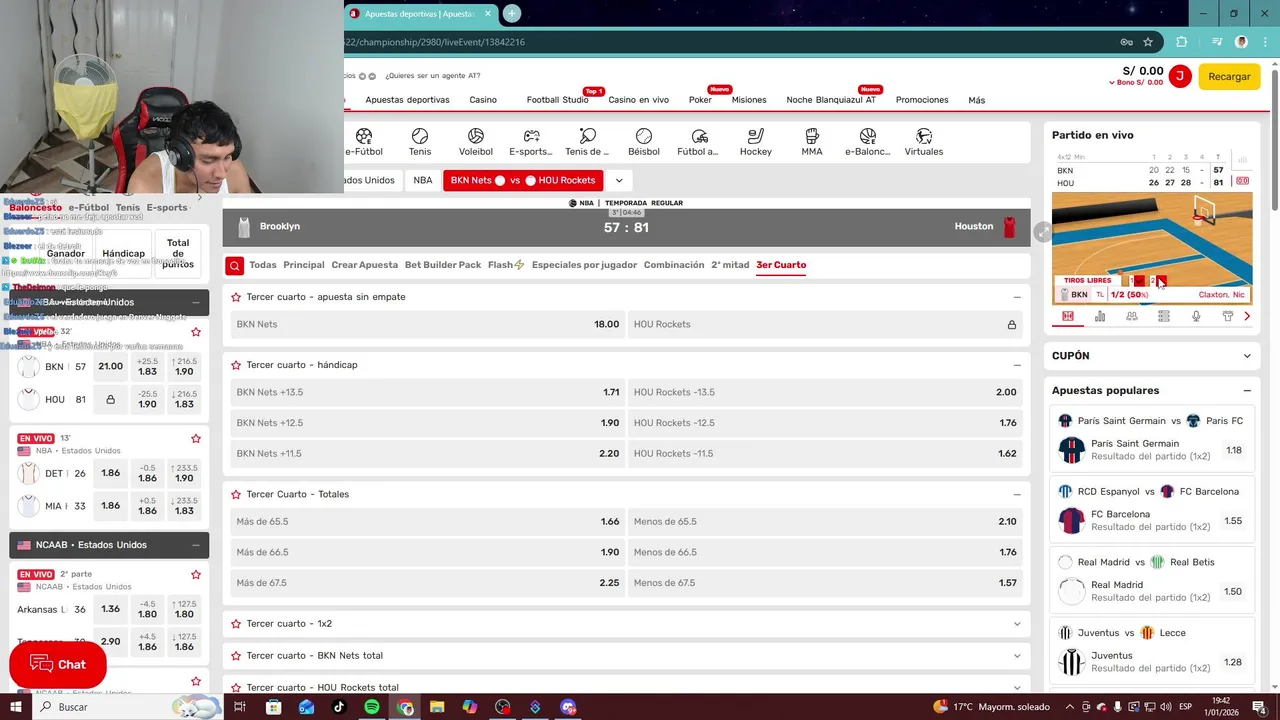Screen dimensions: 1280x720
Task: Open the Voleibol sport category
Action: (476, 142)
